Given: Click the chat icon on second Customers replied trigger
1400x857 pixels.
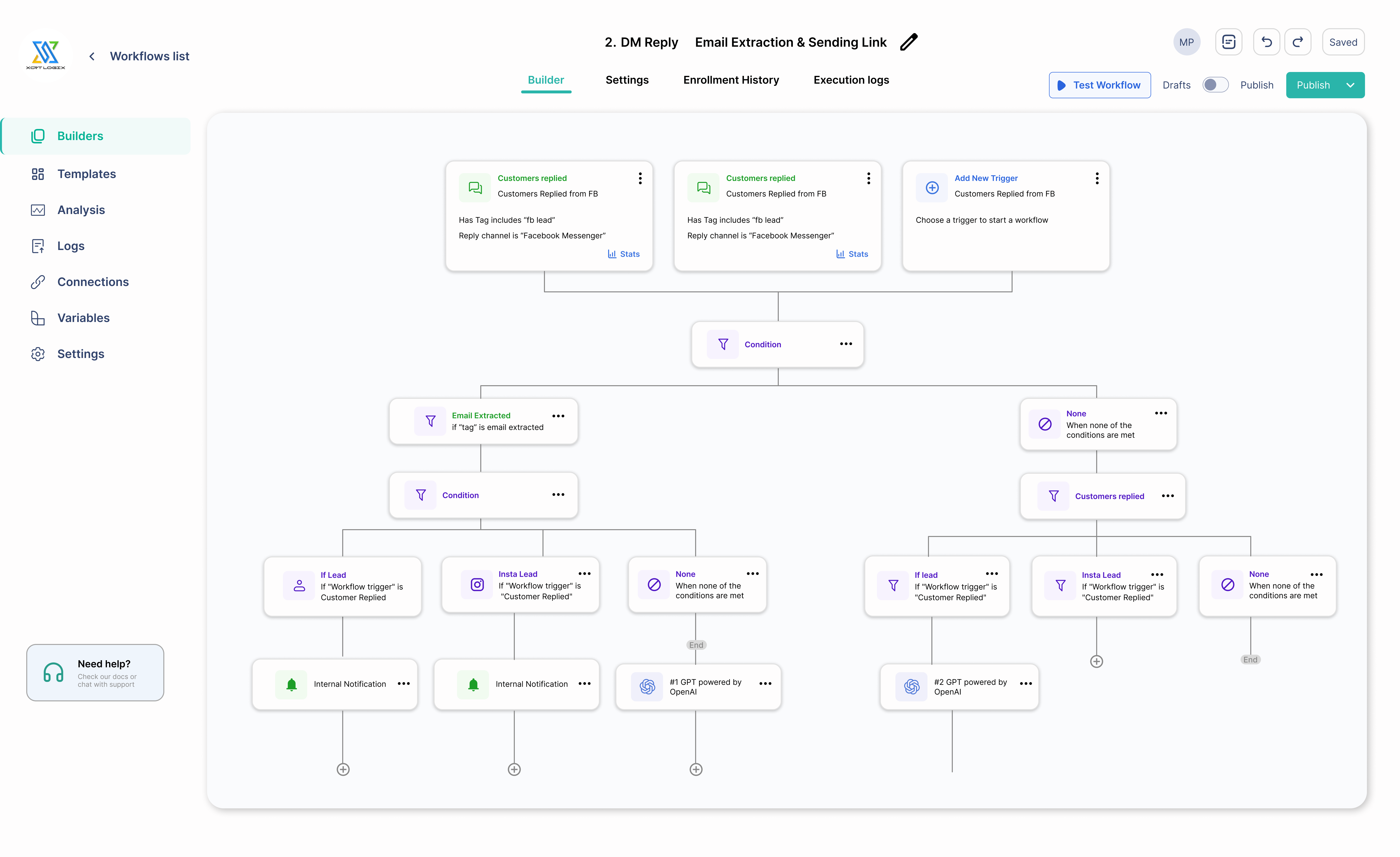Looking at the screenshot, I should (703, 188).
